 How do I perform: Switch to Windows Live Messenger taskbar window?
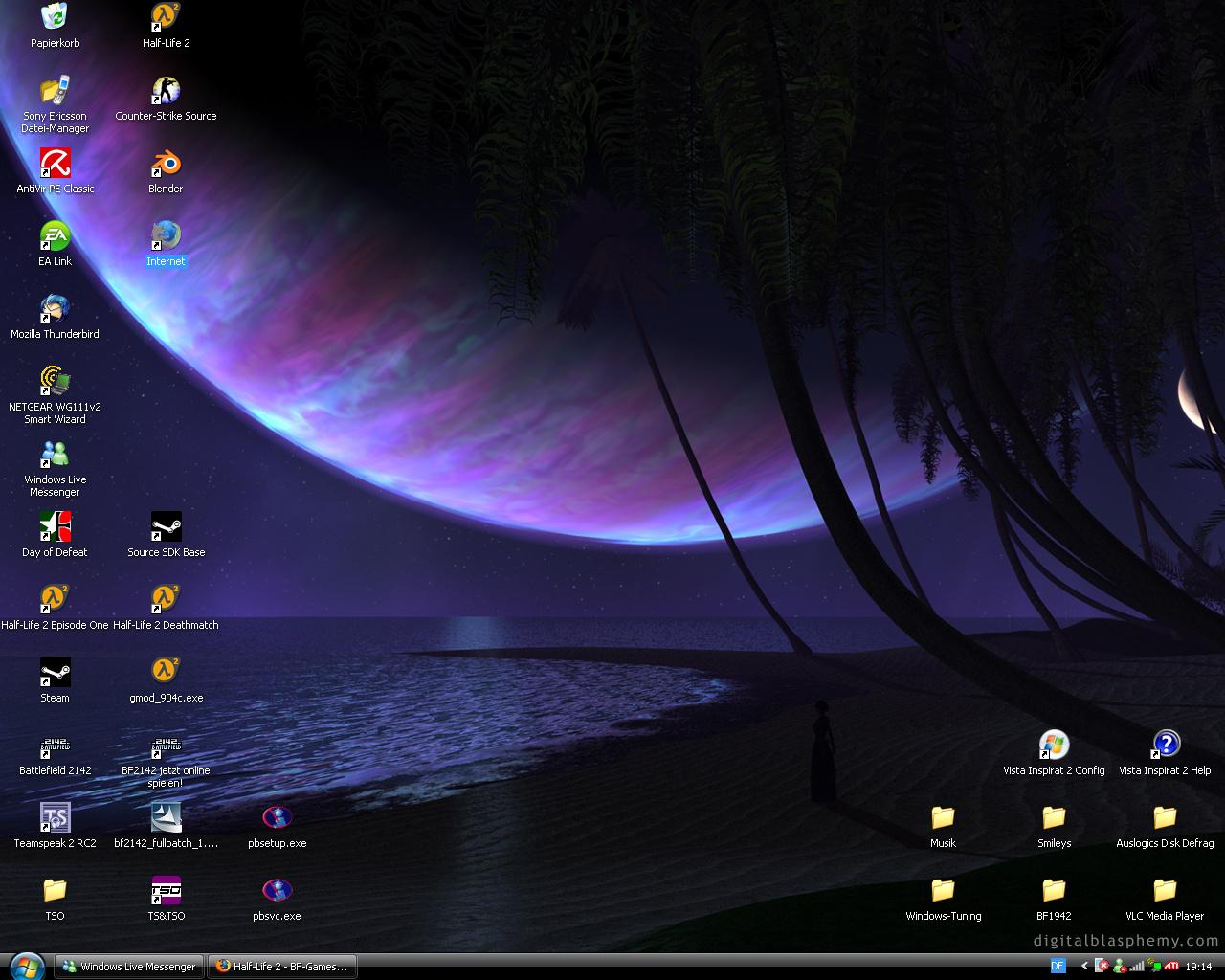[x=129, y=967]
